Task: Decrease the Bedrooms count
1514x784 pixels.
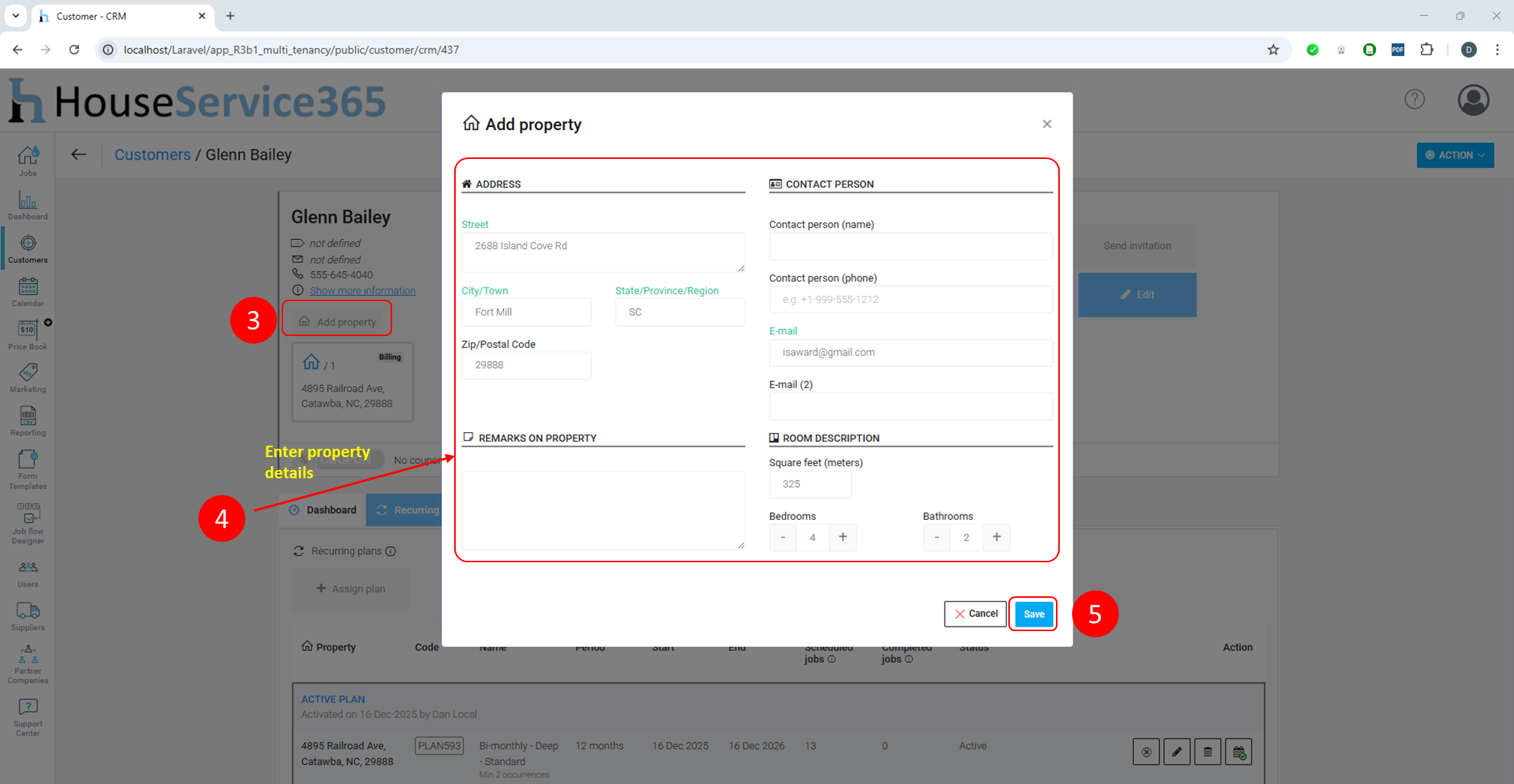Action: [783, 537]
